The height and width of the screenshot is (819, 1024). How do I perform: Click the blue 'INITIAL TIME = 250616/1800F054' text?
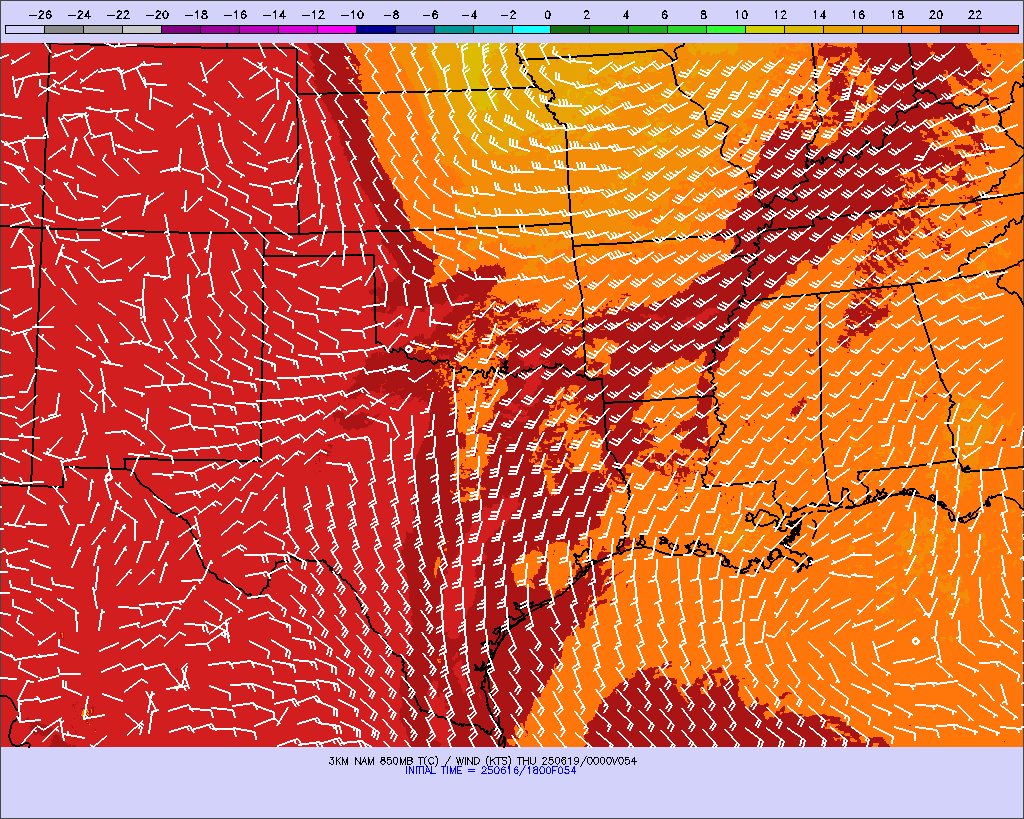490,771
